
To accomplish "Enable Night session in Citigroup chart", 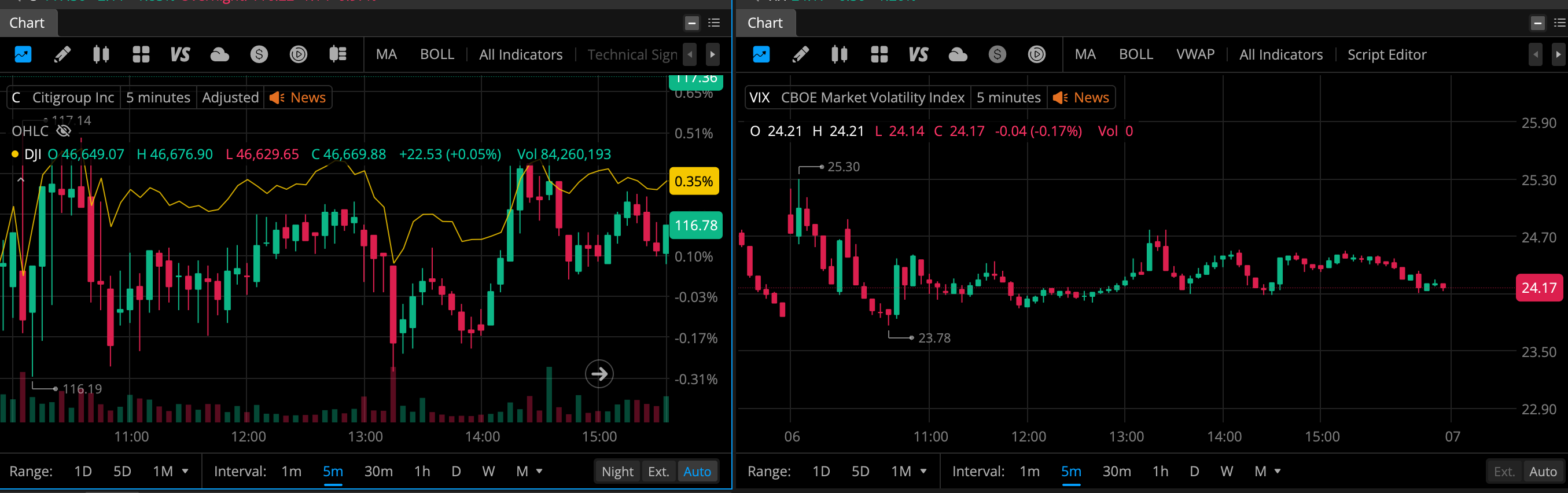I will [617, 472].
